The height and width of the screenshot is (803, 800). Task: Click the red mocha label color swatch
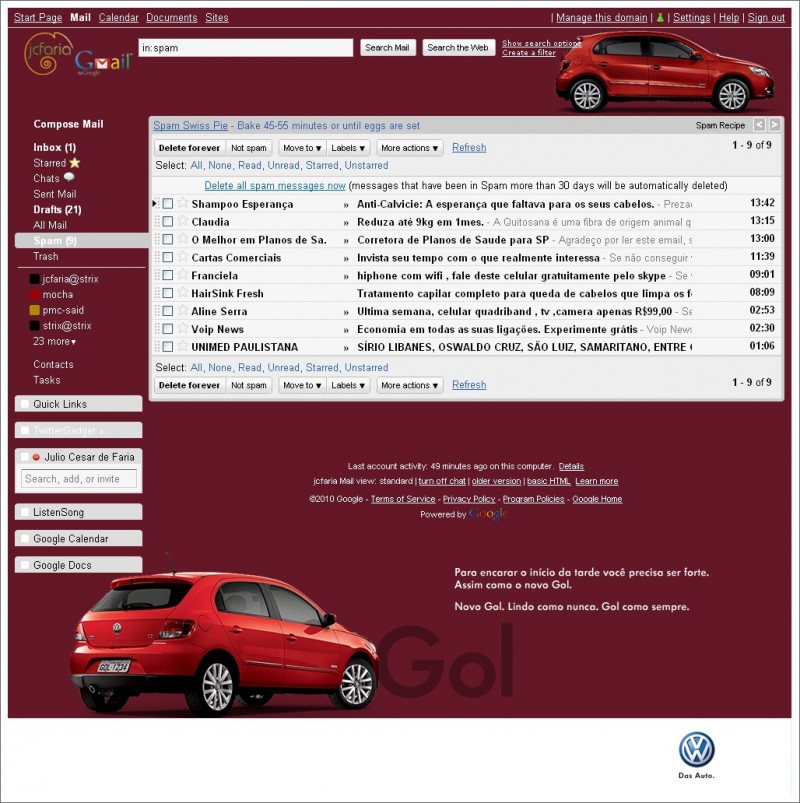point(34,294)
